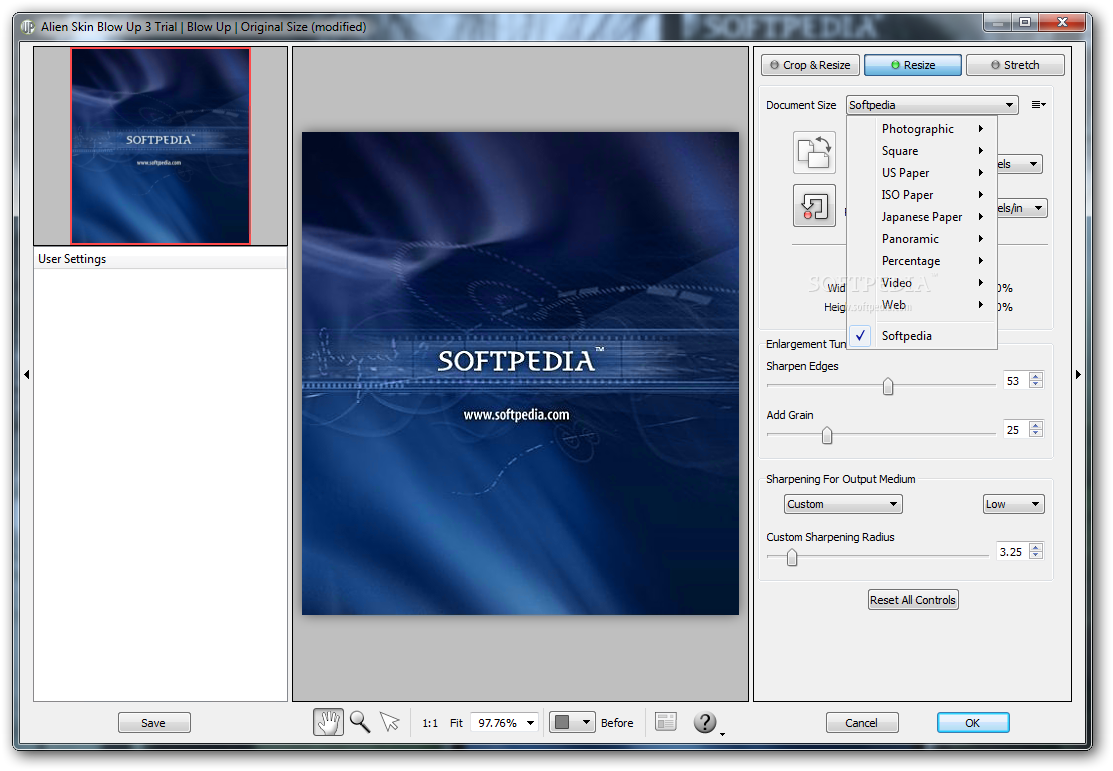Select Crop & Resize mode
This screenshot has height=771, width=1113.
810,65
